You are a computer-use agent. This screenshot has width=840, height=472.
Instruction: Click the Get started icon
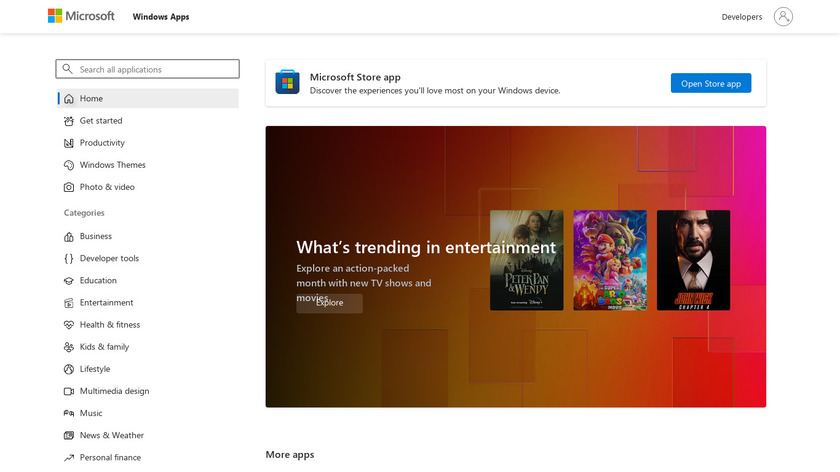[x=69, y=121]
